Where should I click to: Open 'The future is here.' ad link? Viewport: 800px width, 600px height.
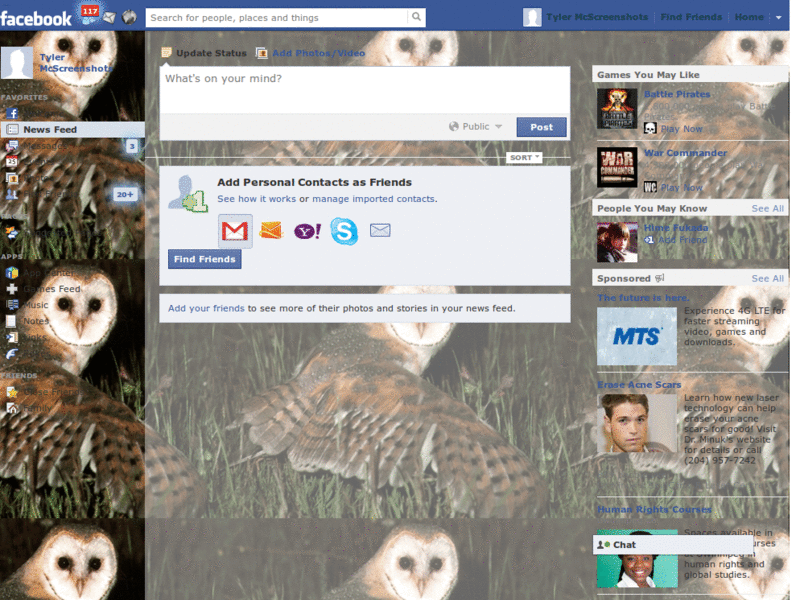643,297
